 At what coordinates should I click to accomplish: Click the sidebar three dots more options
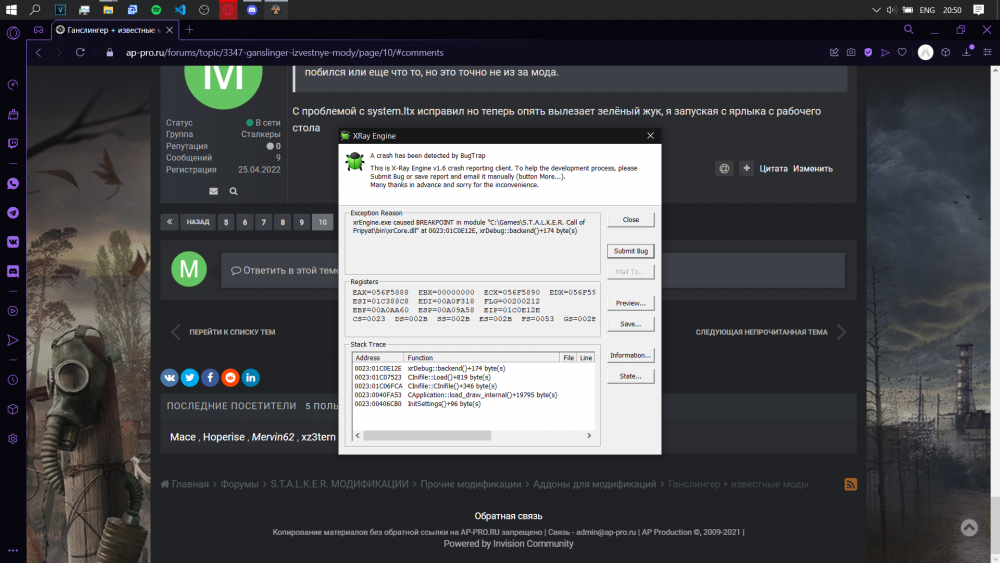point(13,550)
